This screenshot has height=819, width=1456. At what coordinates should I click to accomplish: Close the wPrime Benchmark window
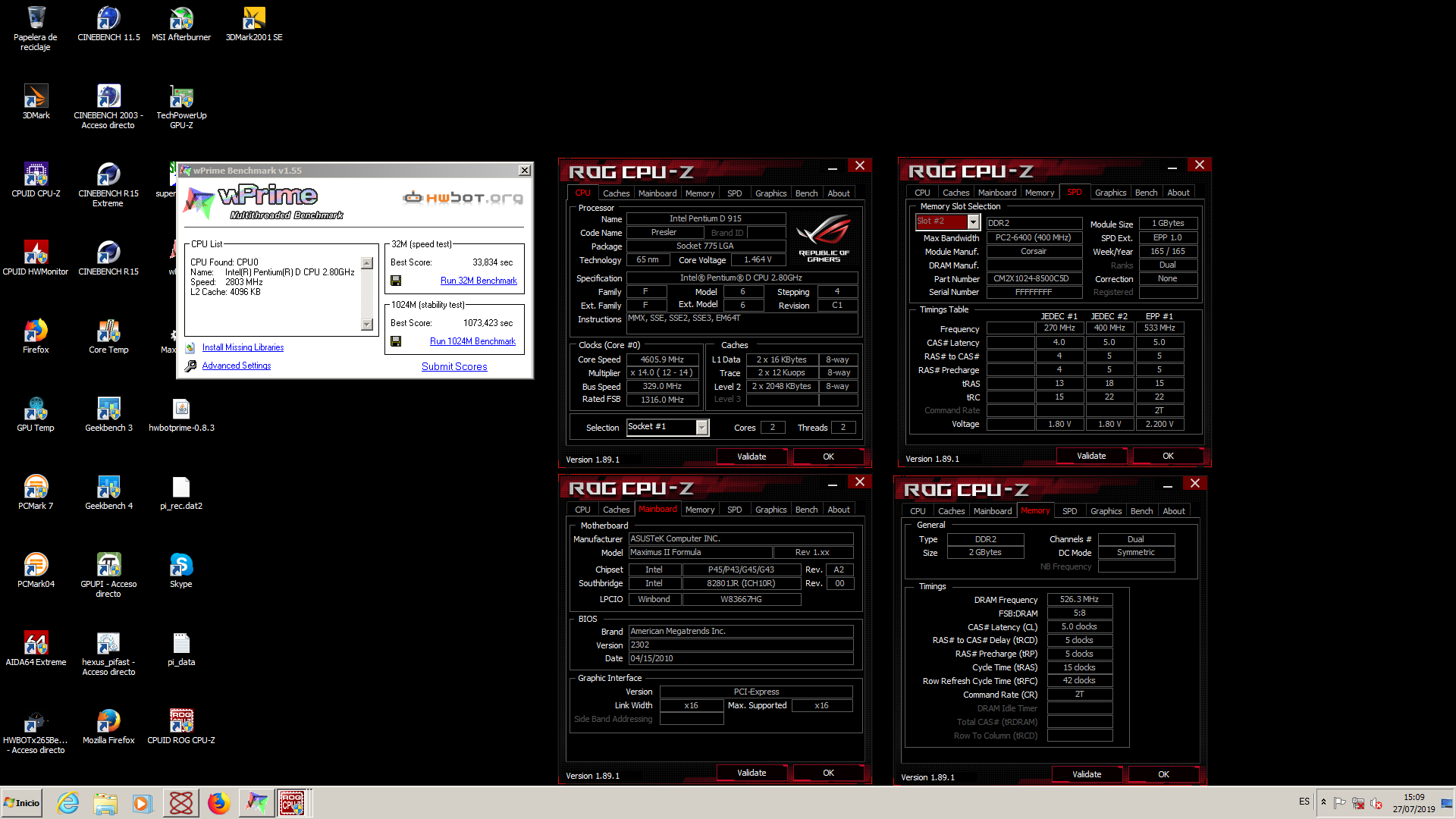(x=525, y=171)
